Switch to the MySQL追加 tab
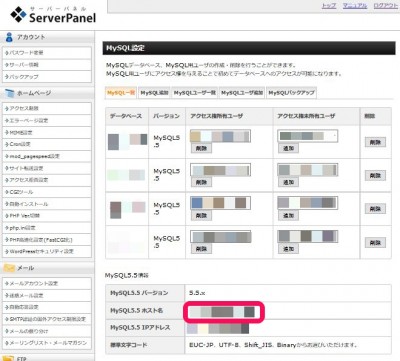Screen dimensions: 400x361 point(154,93)
